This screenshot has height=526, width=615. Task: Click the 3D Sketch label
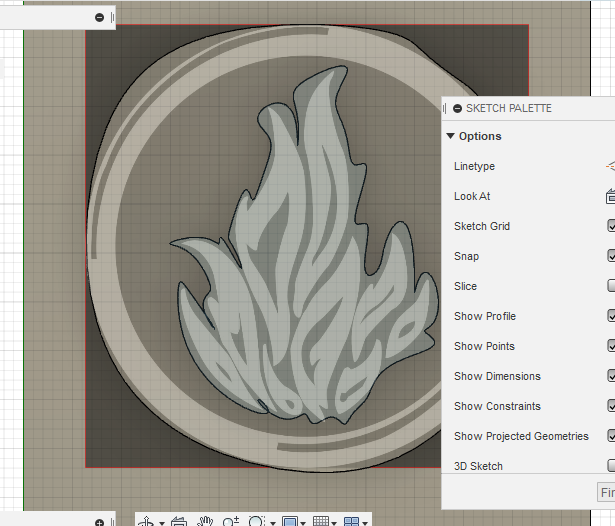click(478, 466)
